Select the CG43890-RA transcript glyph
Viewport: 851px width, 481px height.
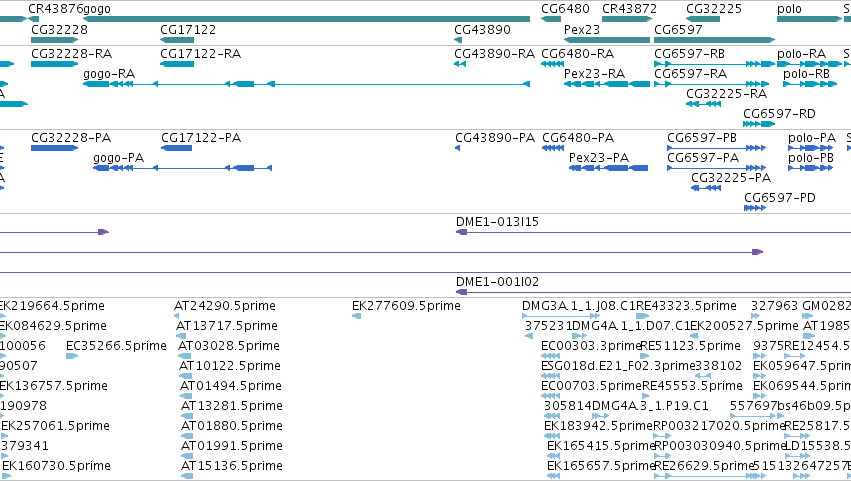click(460, 64)
